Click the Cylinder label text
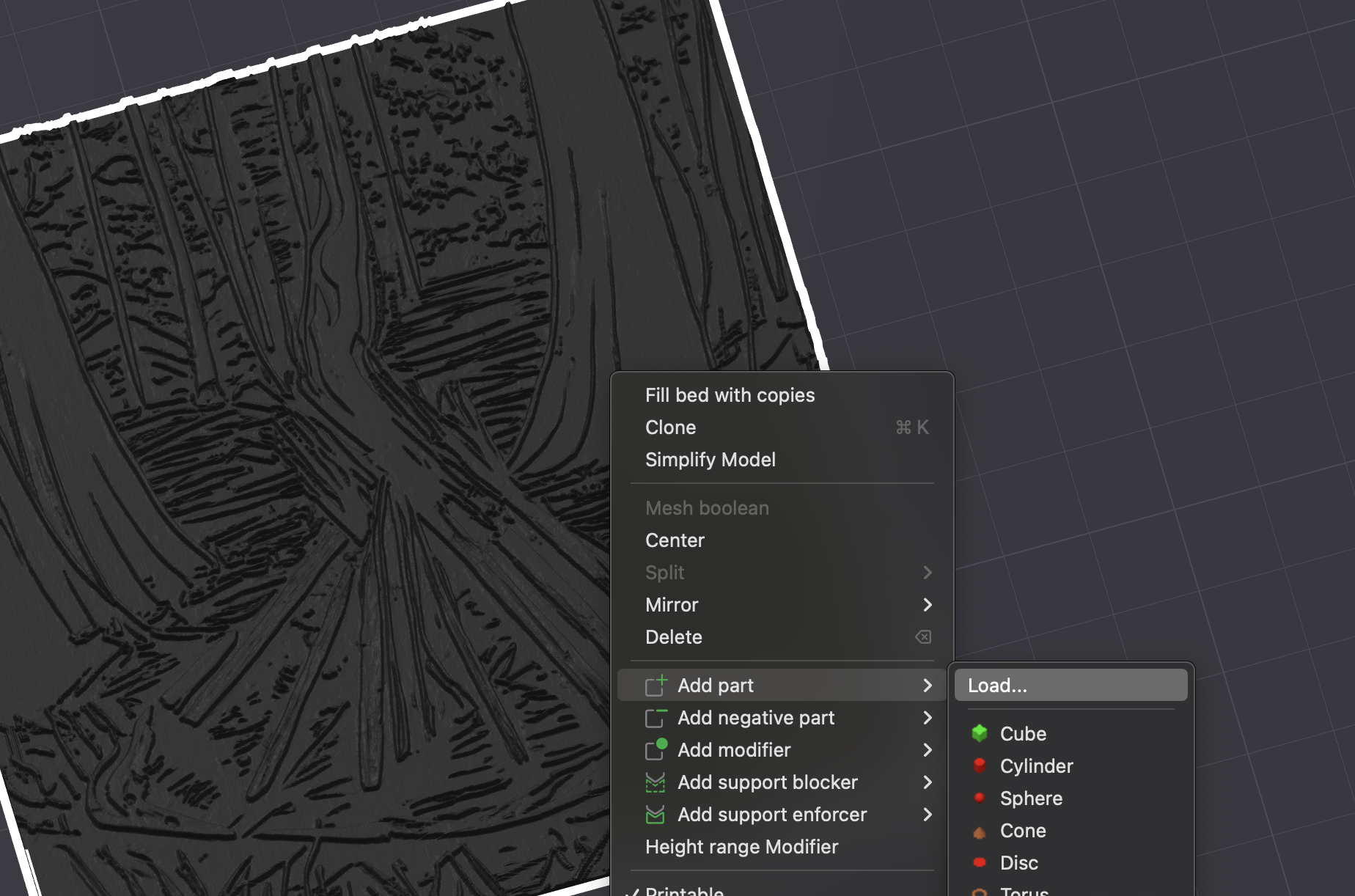This screenshot has width=1355, height=896. tap(1036, 766)
